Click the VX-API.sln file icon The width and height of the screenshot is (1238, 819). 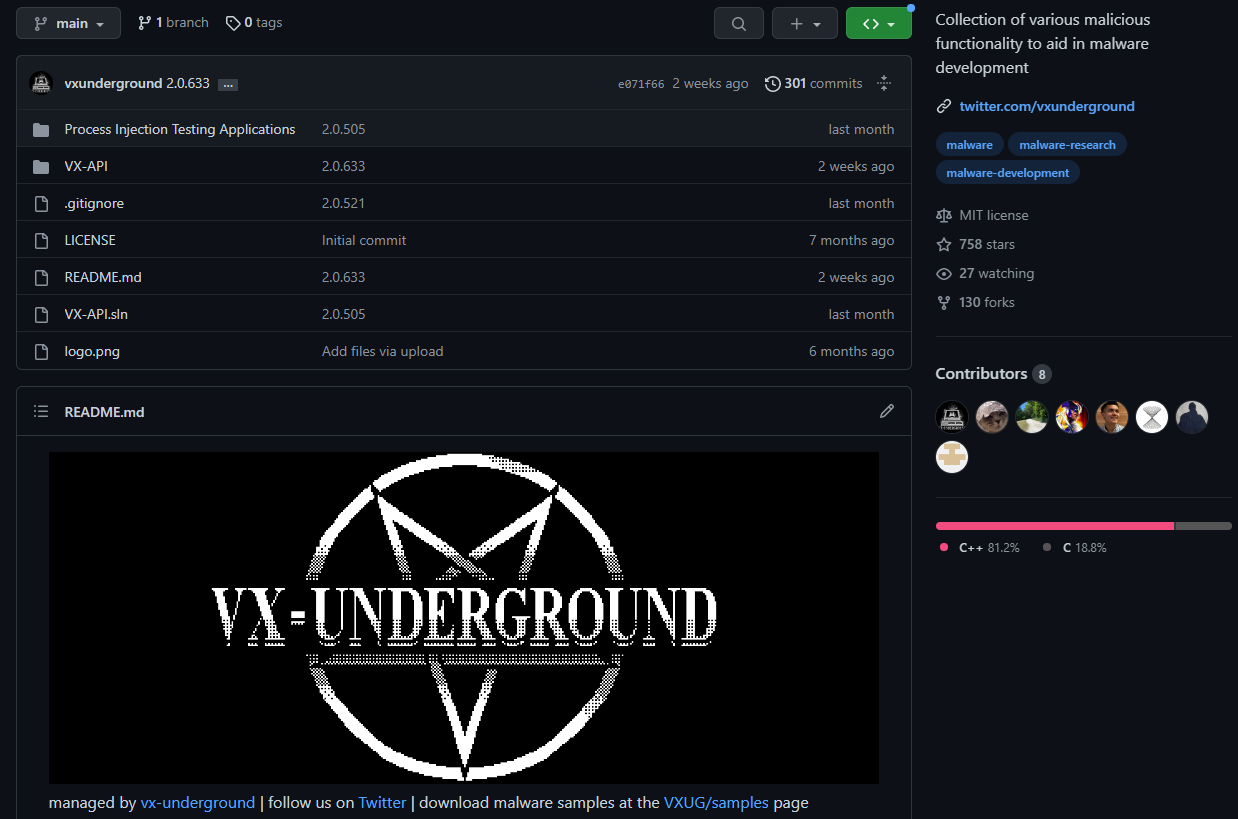41,315
